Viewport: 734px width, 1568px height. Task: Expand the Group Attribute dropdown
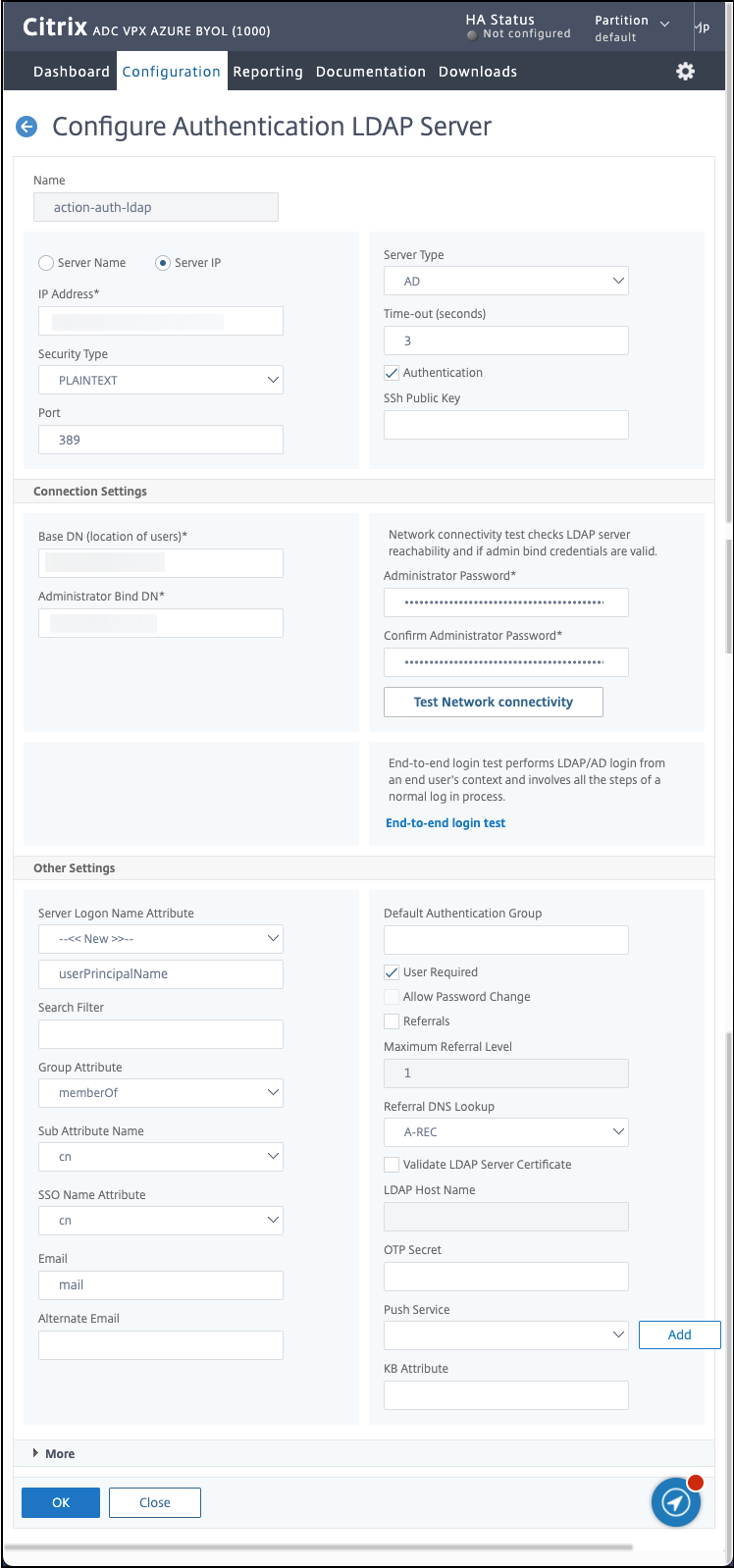tap(161, 1092)
